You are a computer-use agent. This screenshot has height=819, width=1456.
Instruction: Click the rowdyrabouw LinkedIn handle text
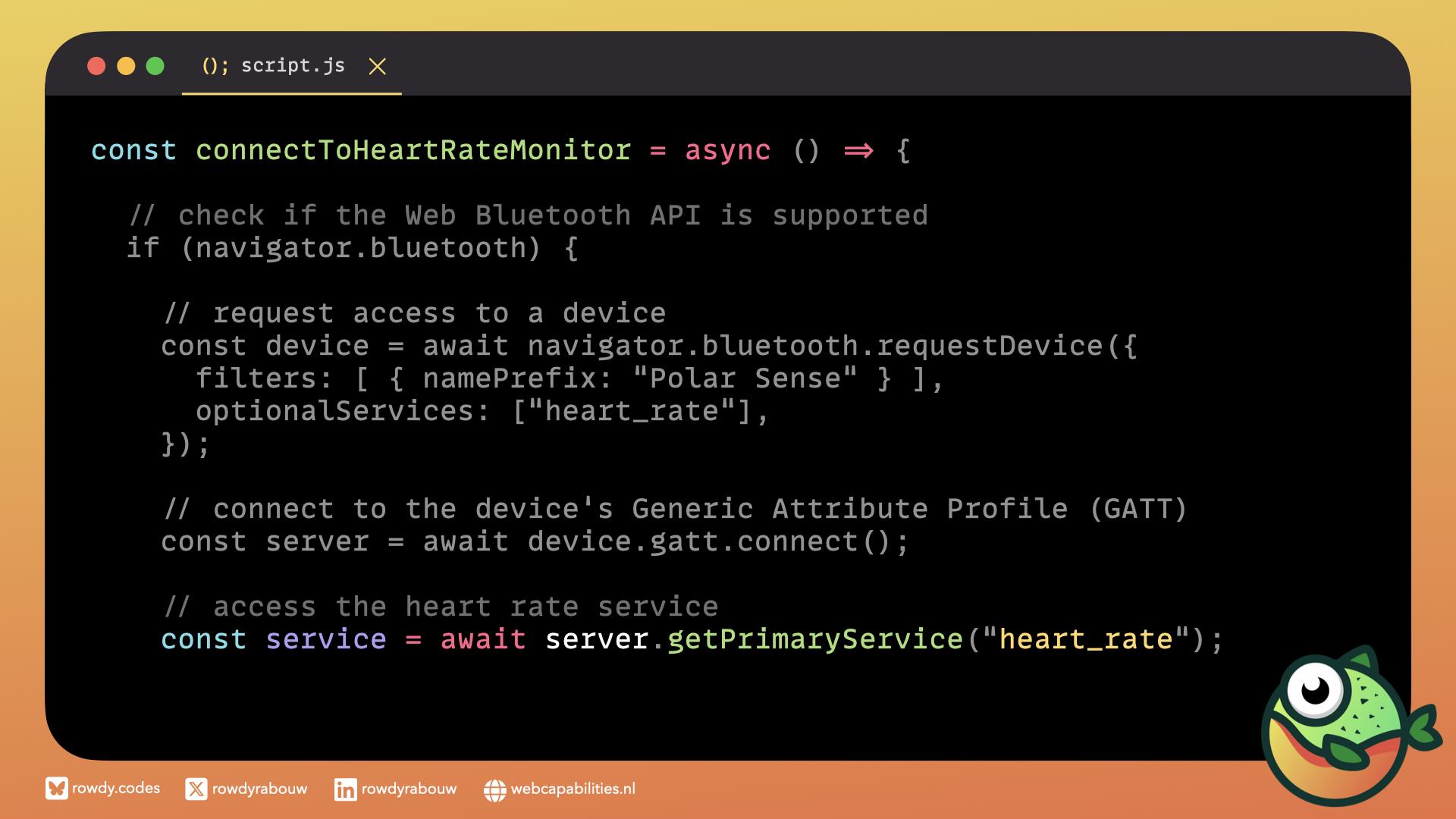tap(409, 789)
